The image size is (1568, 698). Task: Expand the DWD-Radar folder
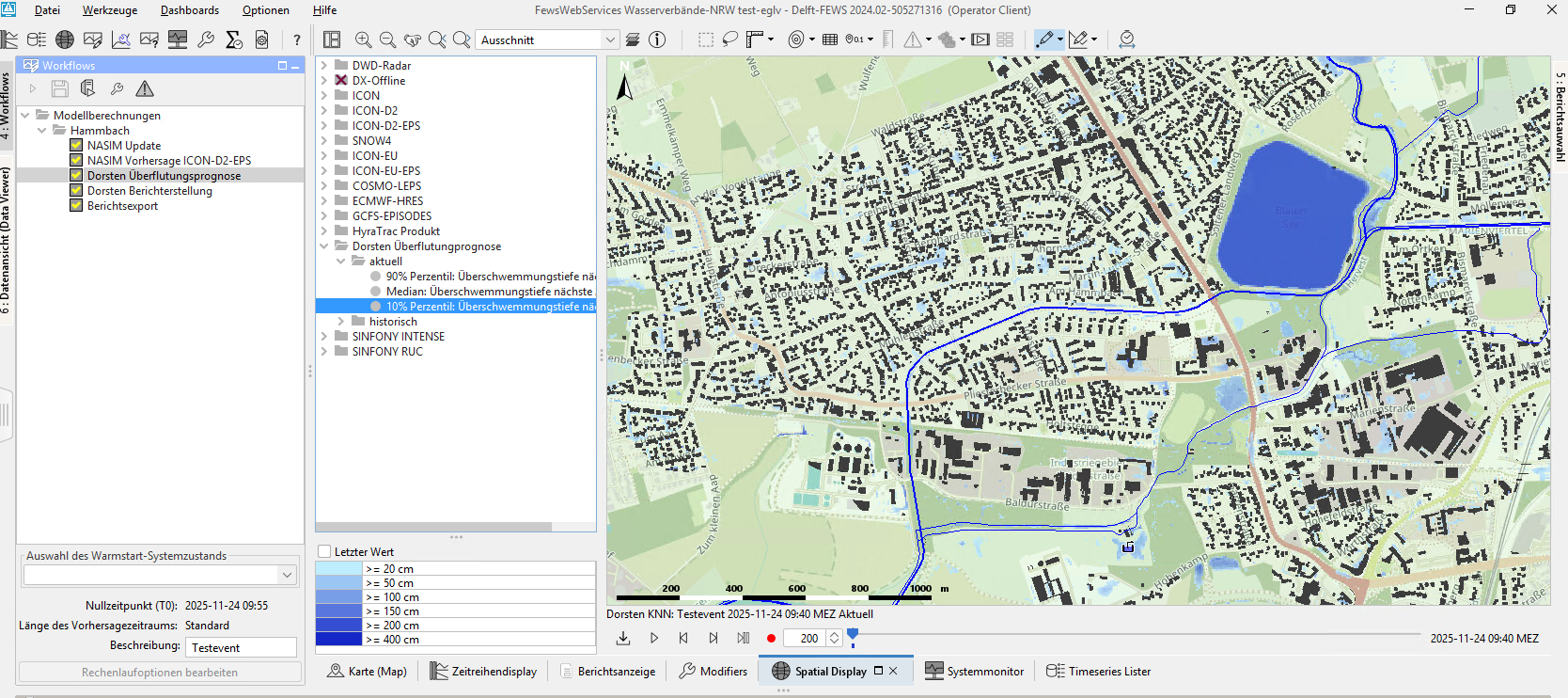[x=324, y=66]
